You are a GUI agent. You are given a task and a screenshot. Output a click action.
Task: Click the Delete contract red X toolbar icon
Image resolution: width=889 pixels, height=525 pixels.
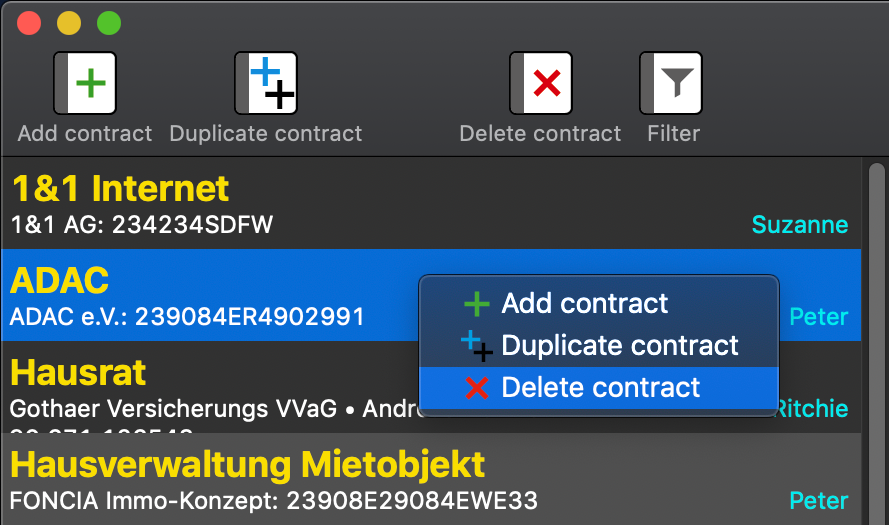pos(541,83)
